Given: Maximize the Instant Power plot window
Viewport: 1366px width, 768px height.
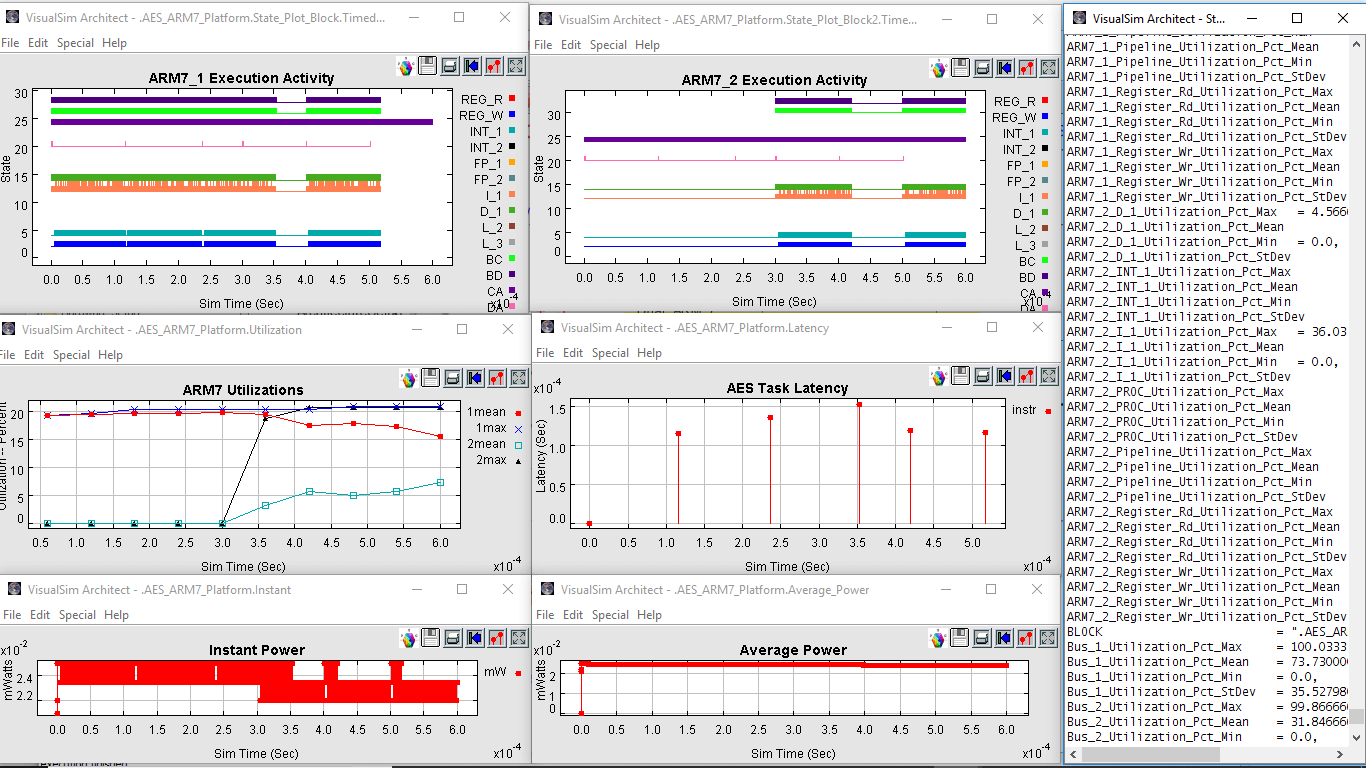Looking at the screenshot, I should (459, 589).
